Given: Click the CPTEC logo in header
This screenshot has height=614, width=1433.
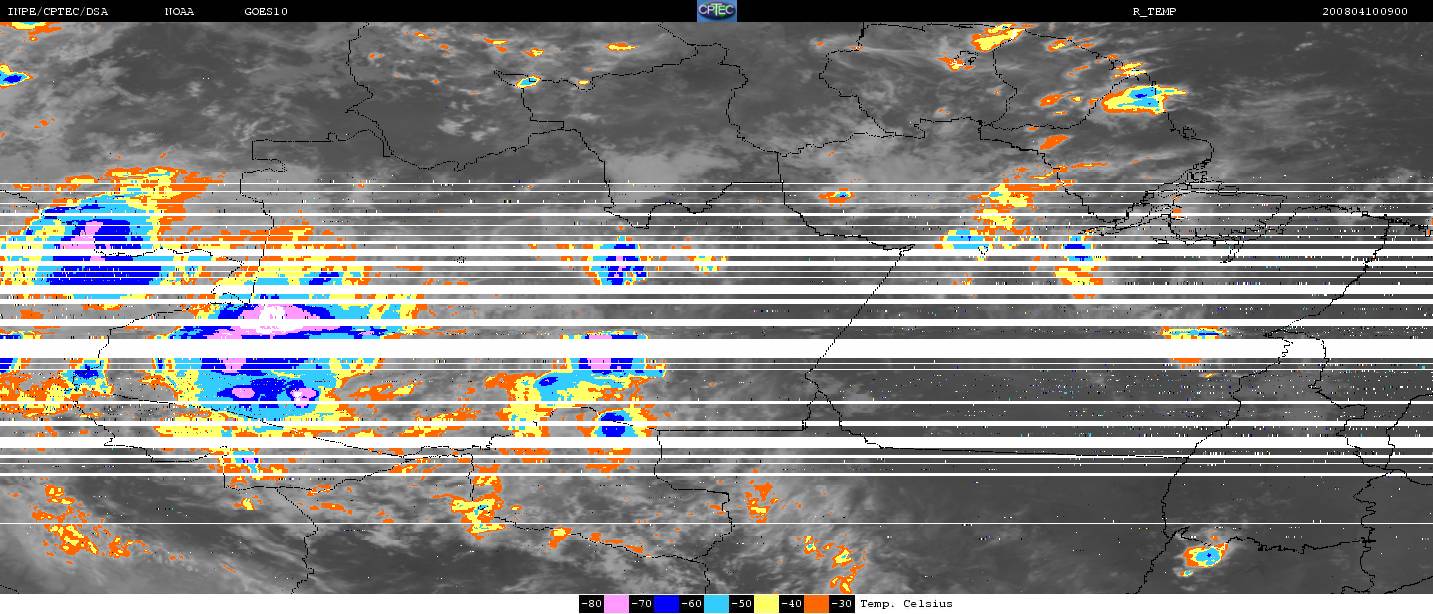Looking at the screenshot, I should coord(716,11).
